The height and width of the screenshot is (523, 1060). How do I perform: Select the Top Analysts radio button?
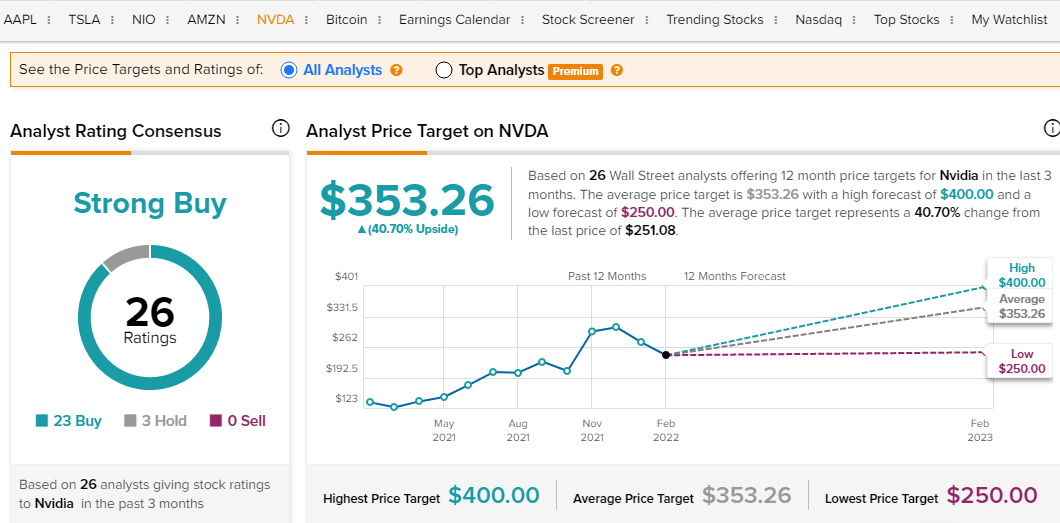[x=443, y=70]
